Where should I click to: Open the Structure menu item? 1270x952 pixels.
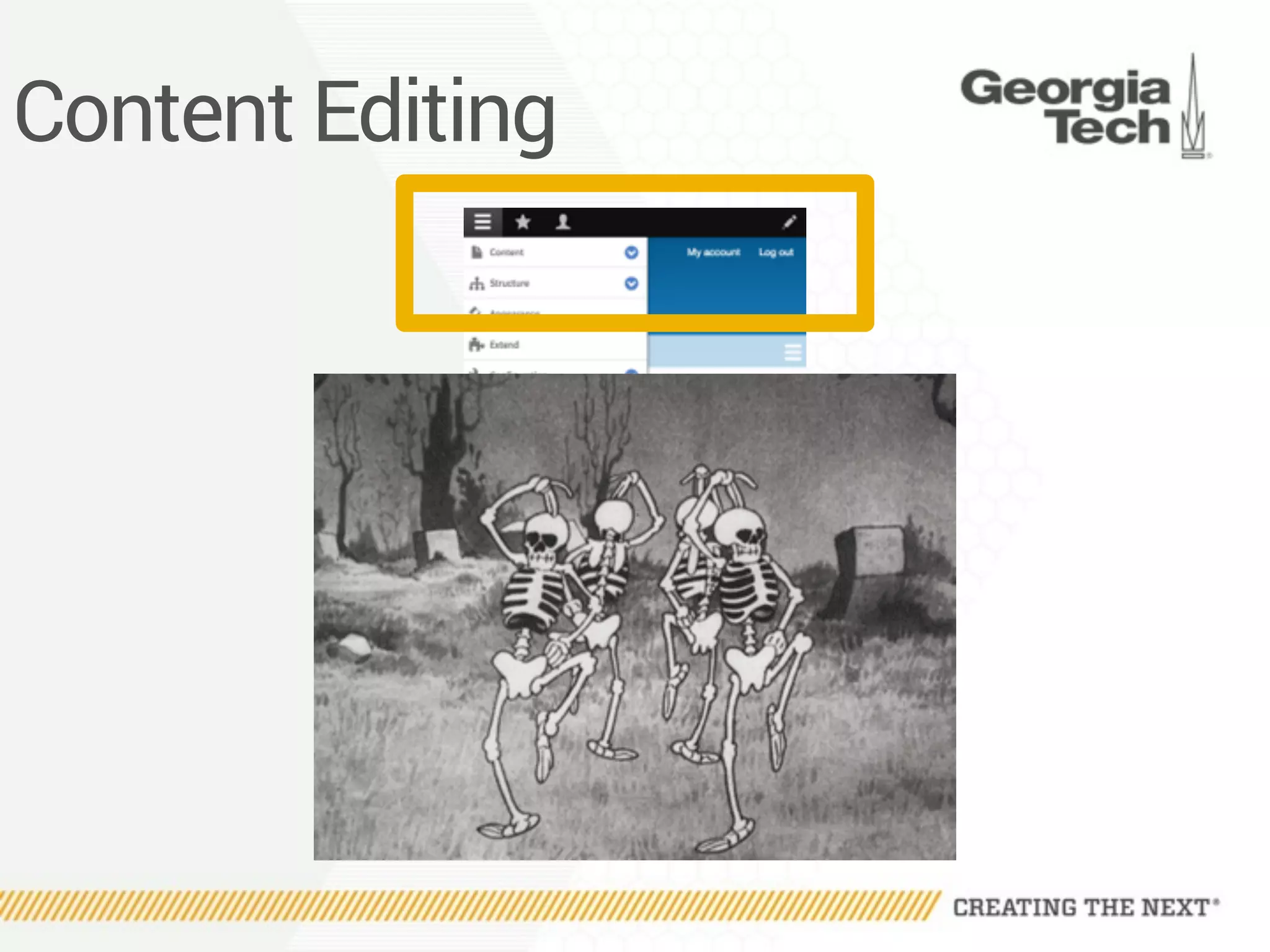pyautogui.click(x=510, y=283)
